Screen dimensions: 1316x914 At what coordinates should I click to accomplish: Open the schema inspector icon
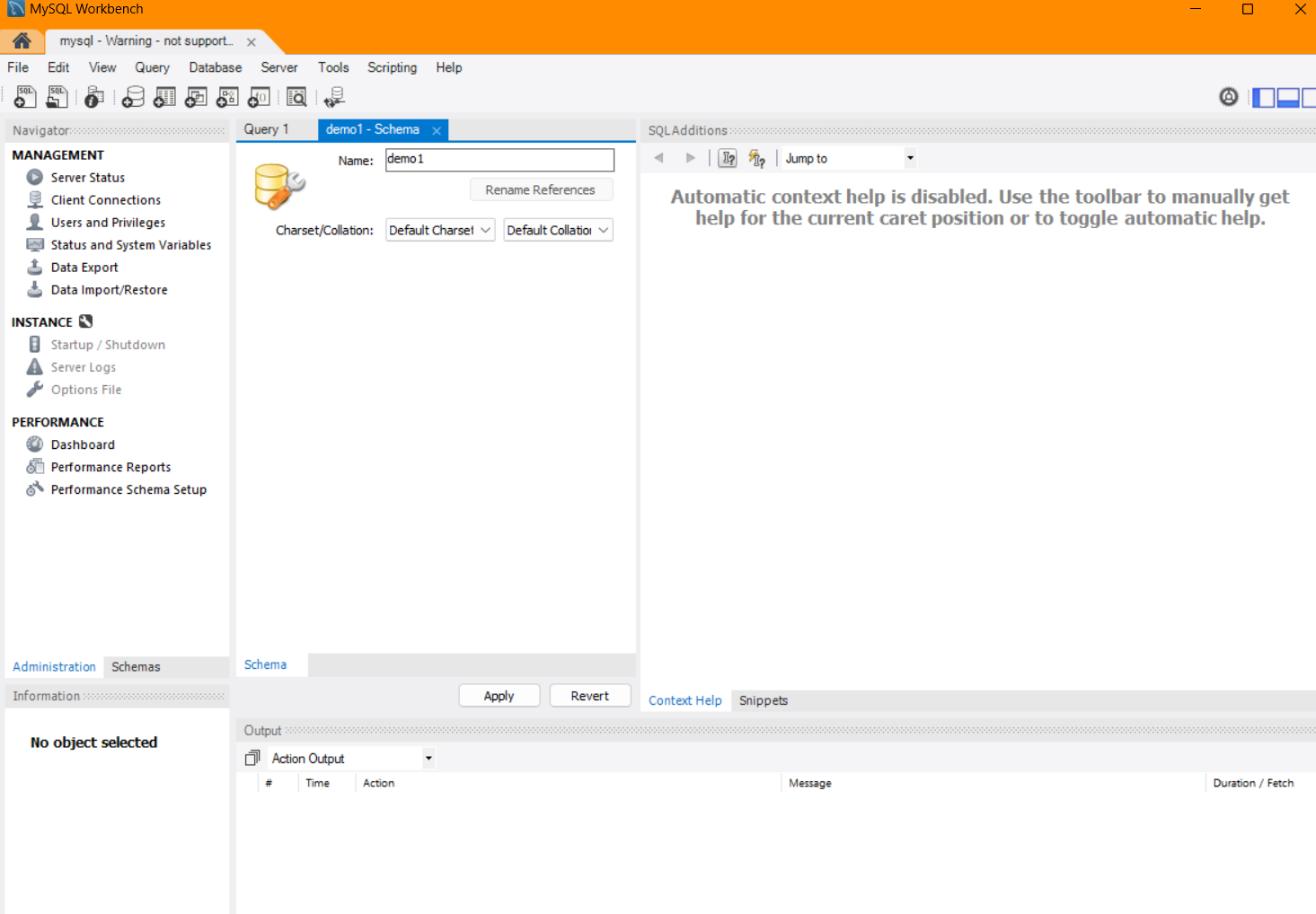(93, 97)
